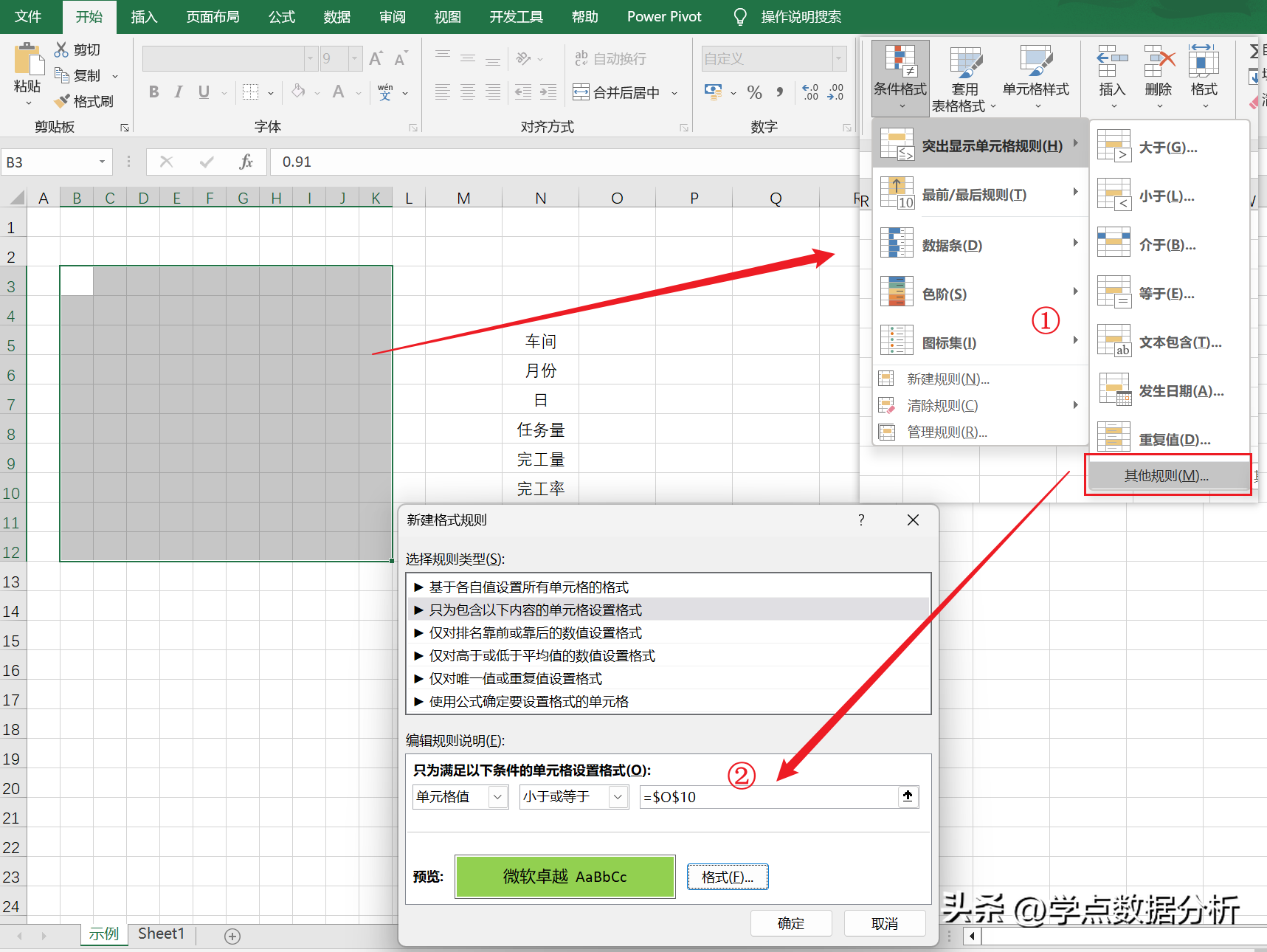Add a new sheet with plus icon
Screen dimensions: 1267x952
coord(232,936)
